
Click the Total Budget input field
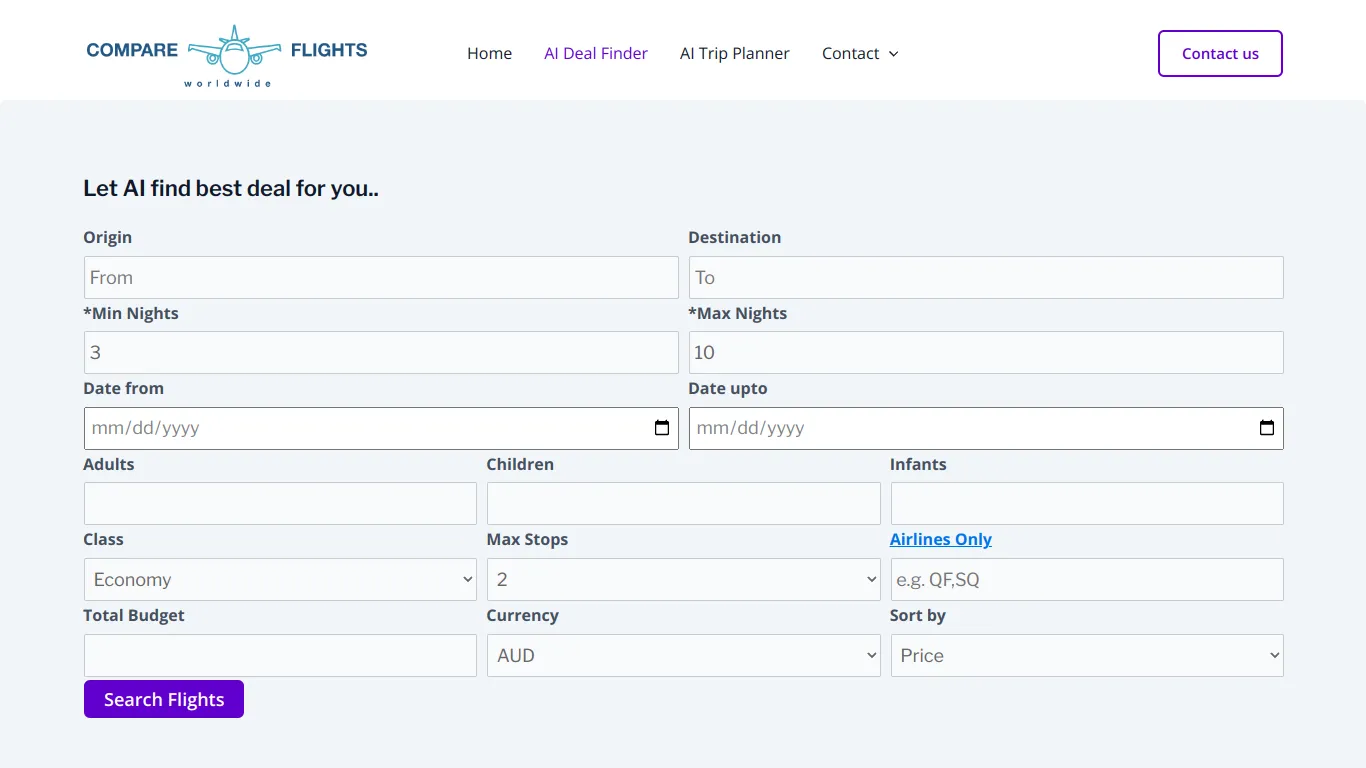[279, 655]
